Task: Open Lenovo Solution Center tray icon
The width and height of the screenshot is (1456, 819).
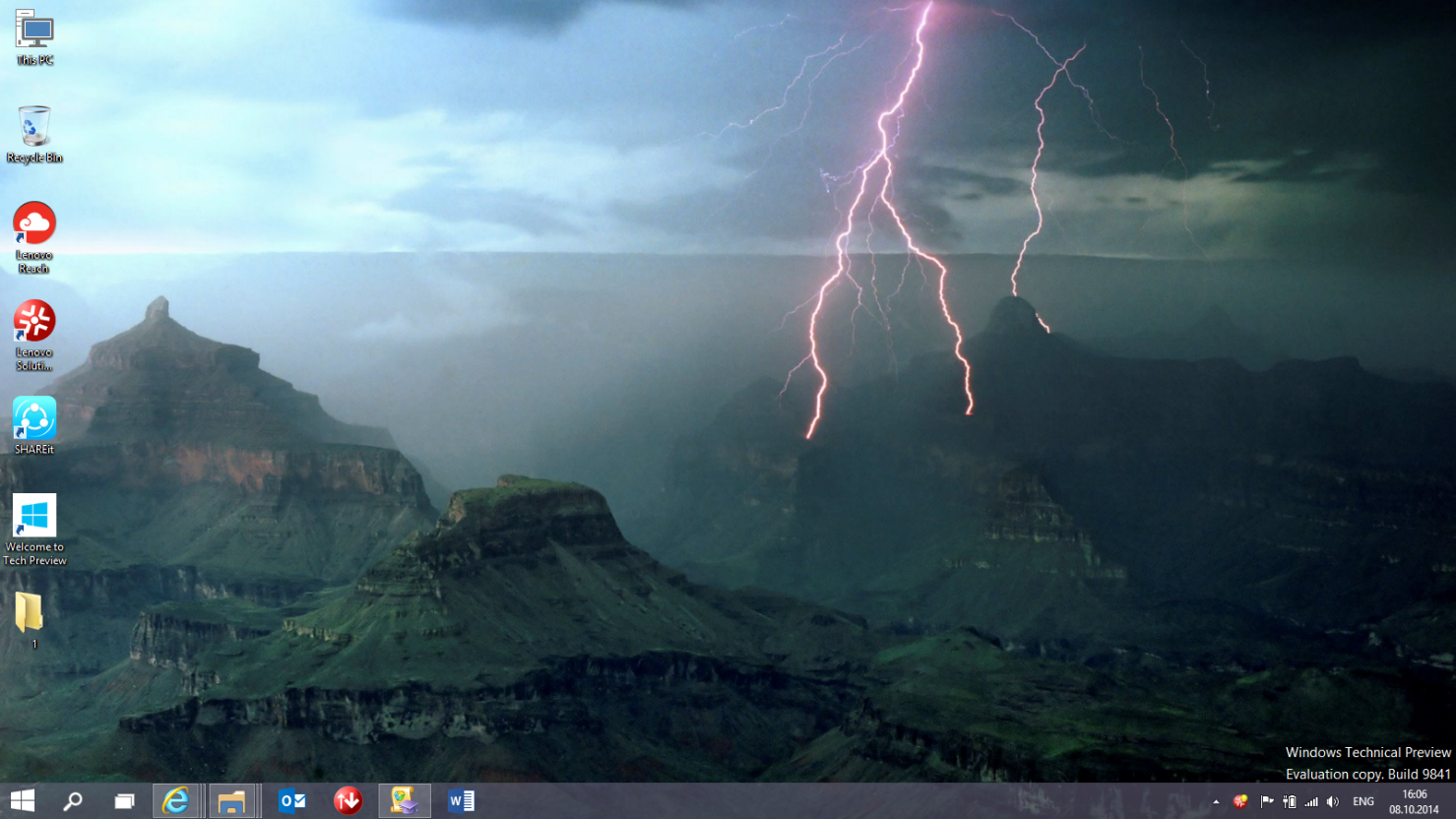Action: 1240,802
